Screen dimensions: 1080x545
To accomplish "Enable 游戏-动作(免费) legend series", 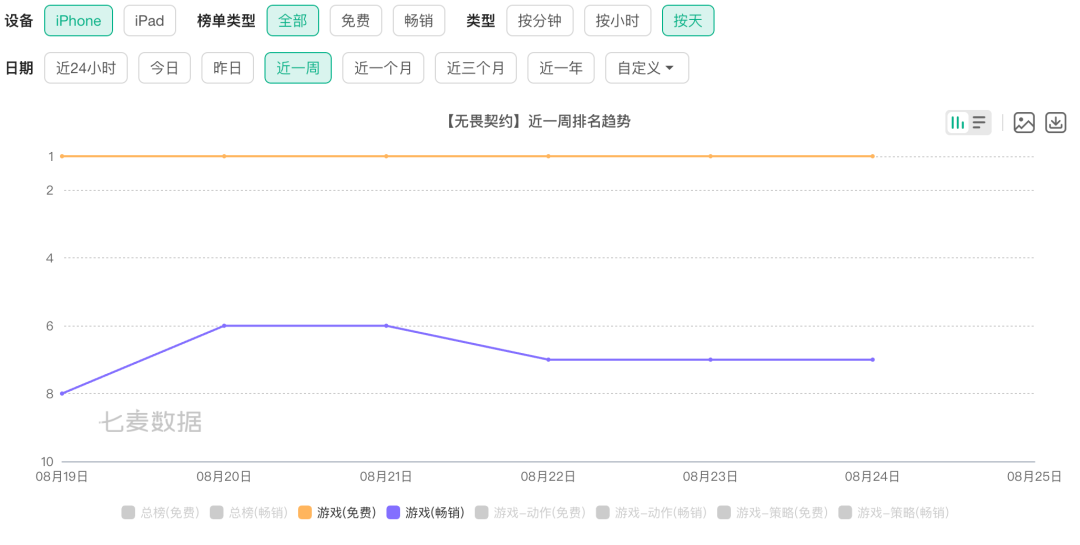I will click(x=530, y=513).
